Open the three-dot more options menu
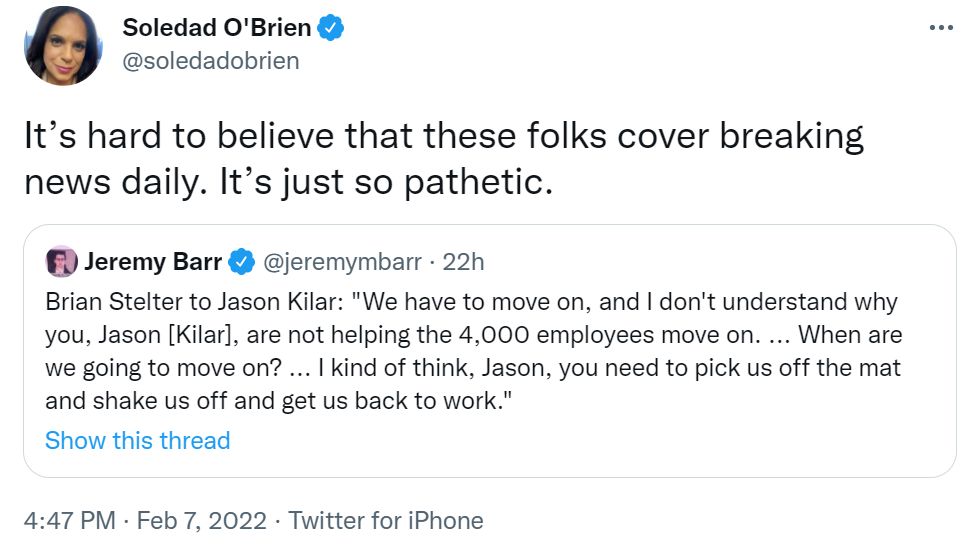This screenshot has height=550, width=965. [941, 27]
